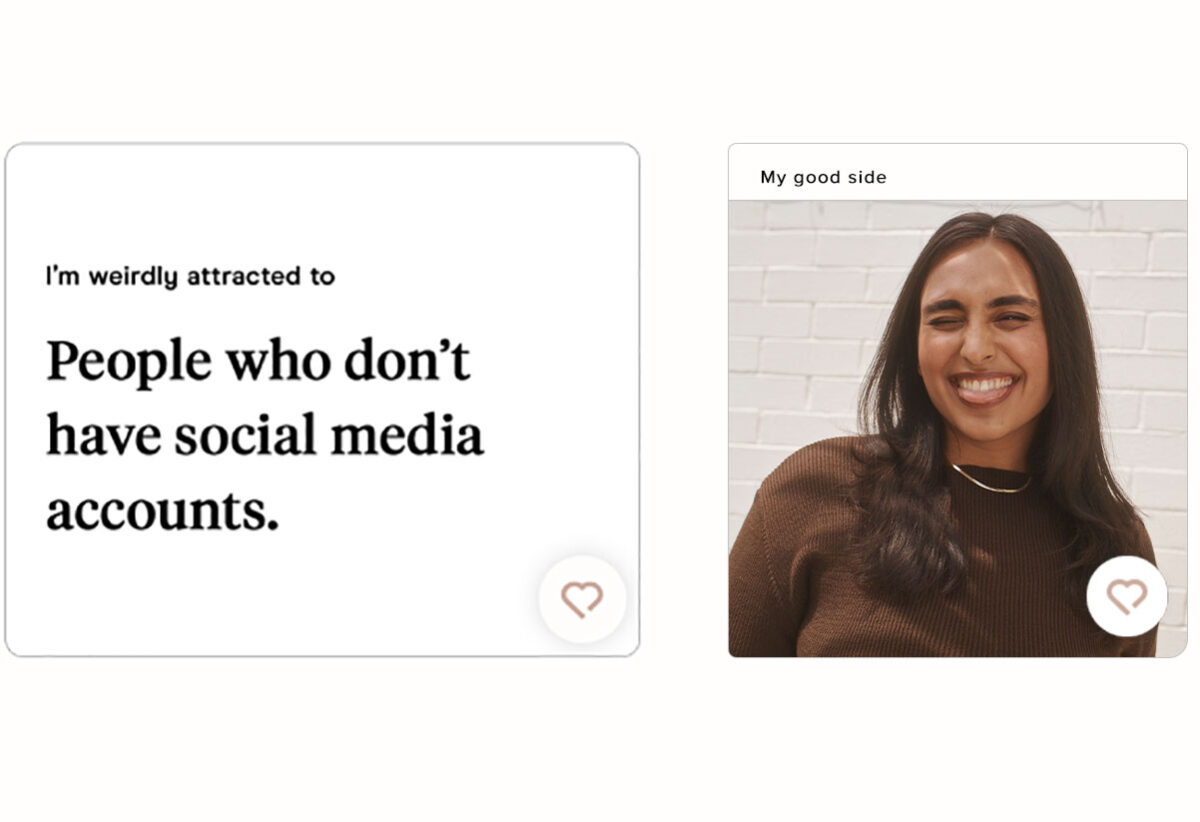Click the gold necklace in the photo
The image size is (1200, 822).
pos(990,481)
